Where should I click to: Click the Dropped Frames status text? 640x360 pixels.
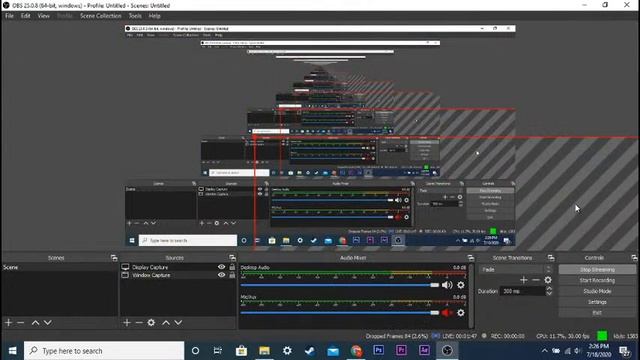coord(396,336)
